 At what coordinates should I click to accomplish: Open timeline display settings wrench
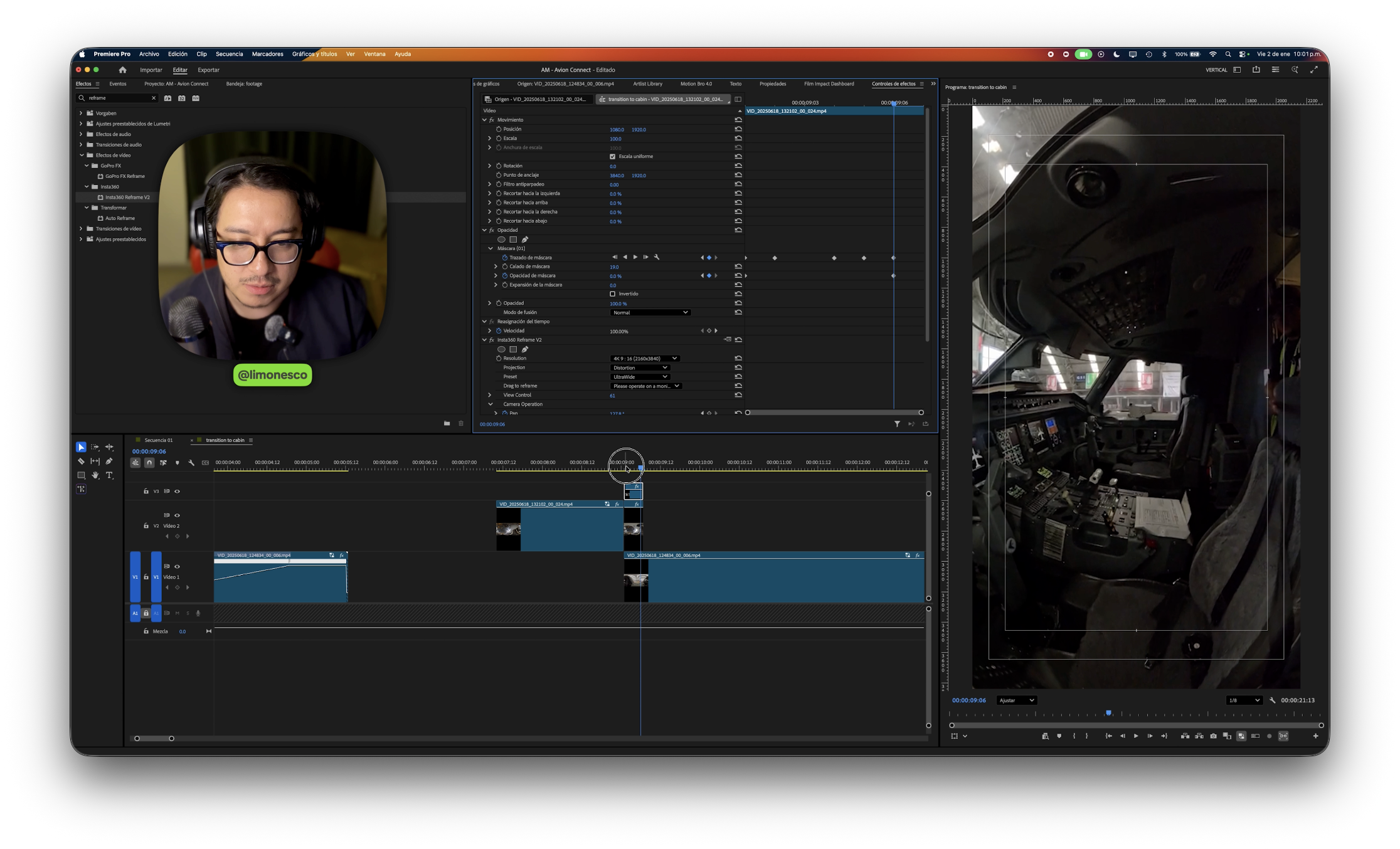pyautogui.click(x=191, y=463)
